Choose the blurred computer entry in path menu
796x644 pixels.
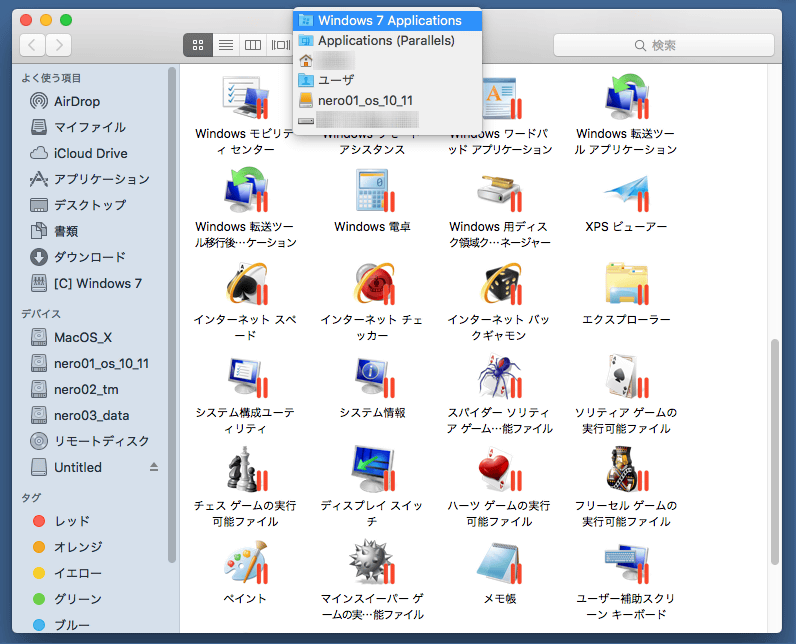click(387, 120)
